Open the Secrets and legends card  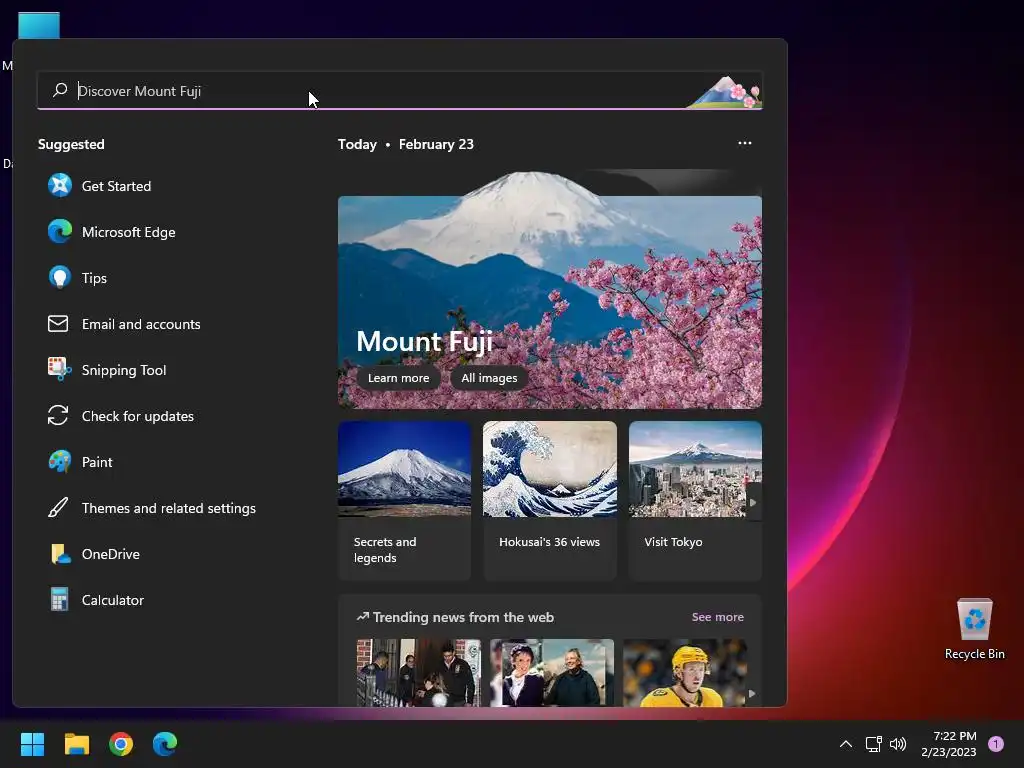404,501
